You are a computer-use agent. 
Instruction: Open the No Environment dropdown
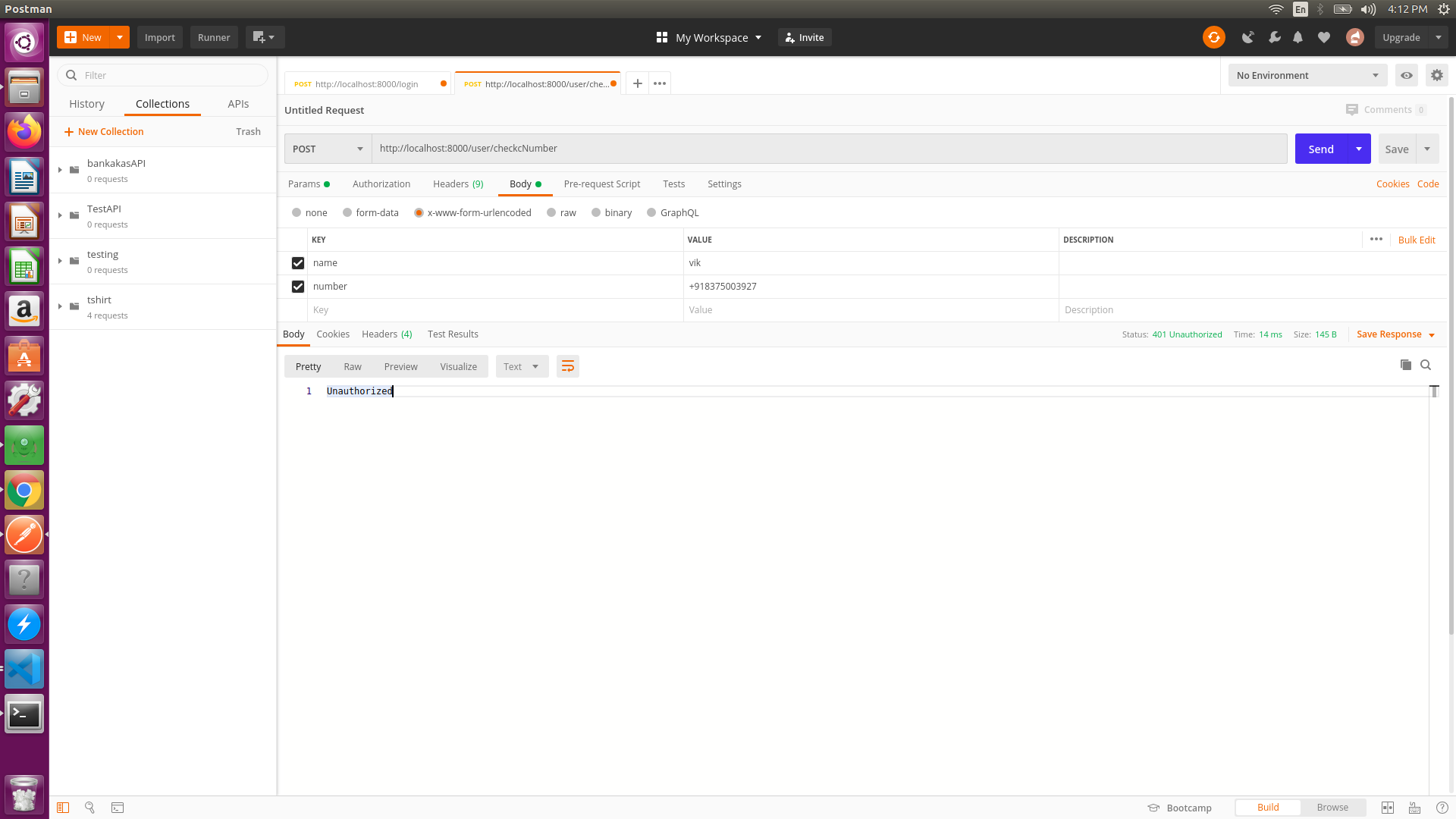click(x=1307, y=75)
